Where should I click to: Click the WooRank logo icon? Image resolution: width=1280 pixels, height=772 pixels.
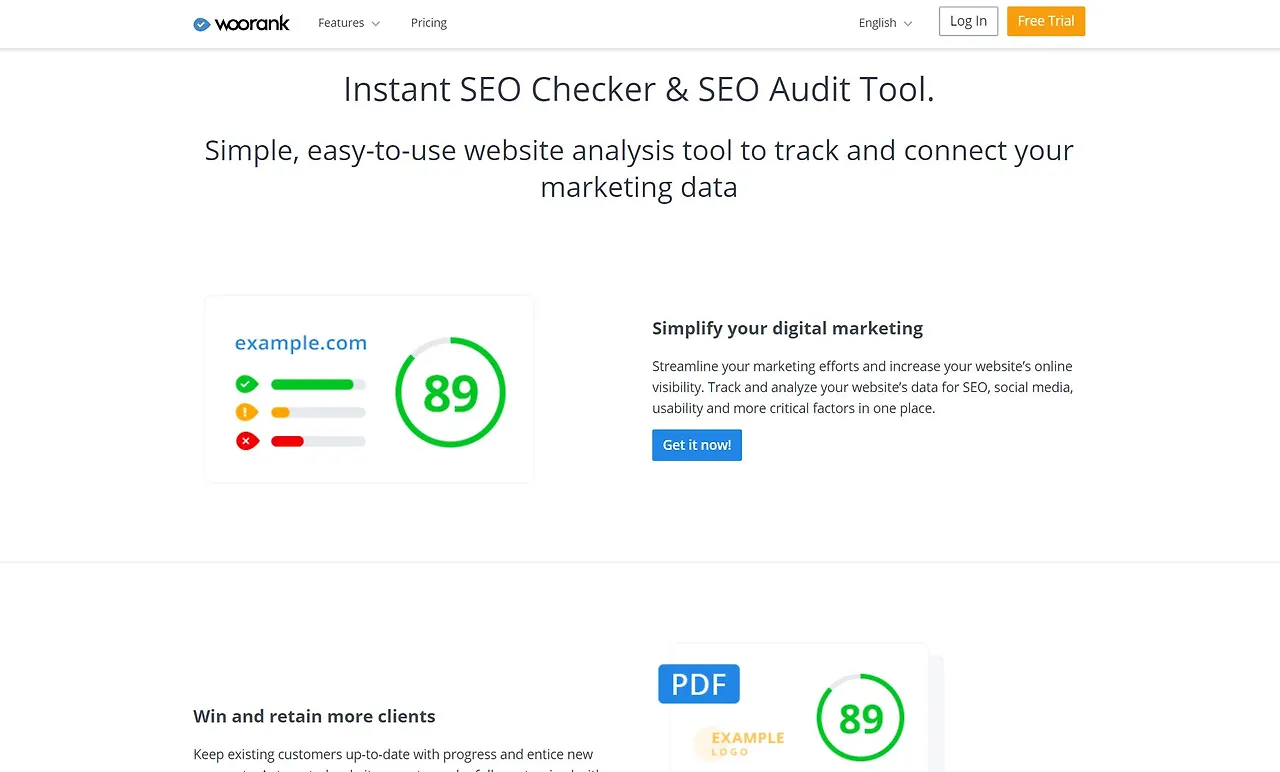pyautogui.click(x=201, y=24)
